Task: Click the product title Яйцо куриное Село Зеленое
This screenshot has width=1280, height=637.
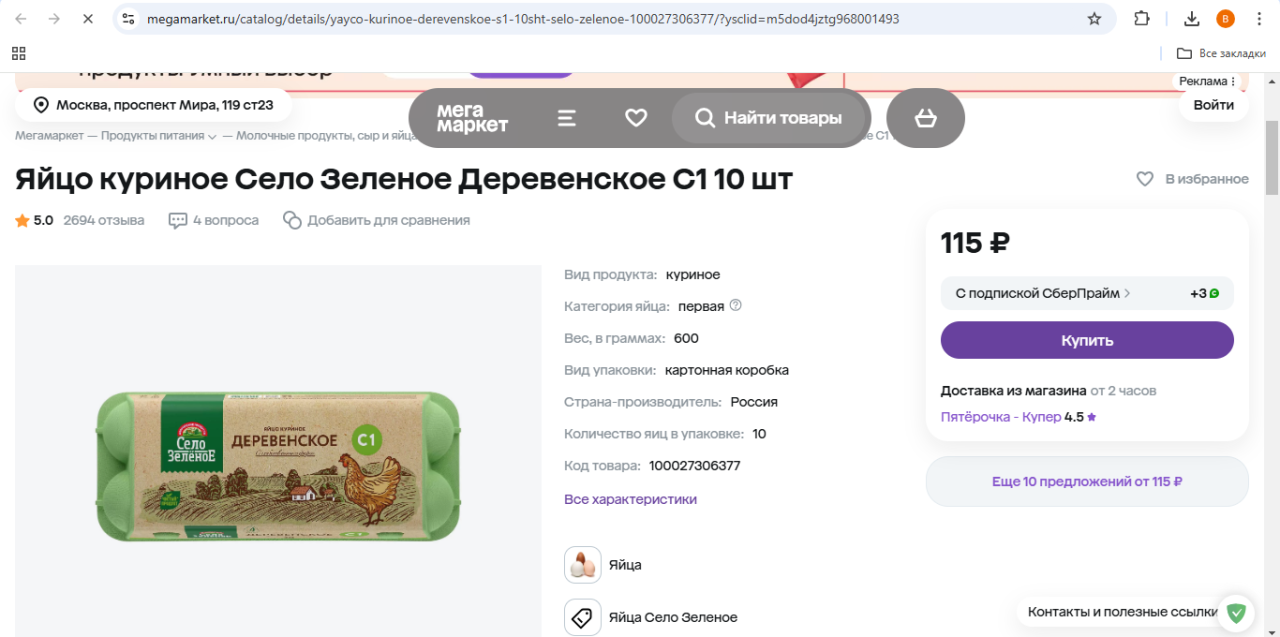Action: point(404,179)
